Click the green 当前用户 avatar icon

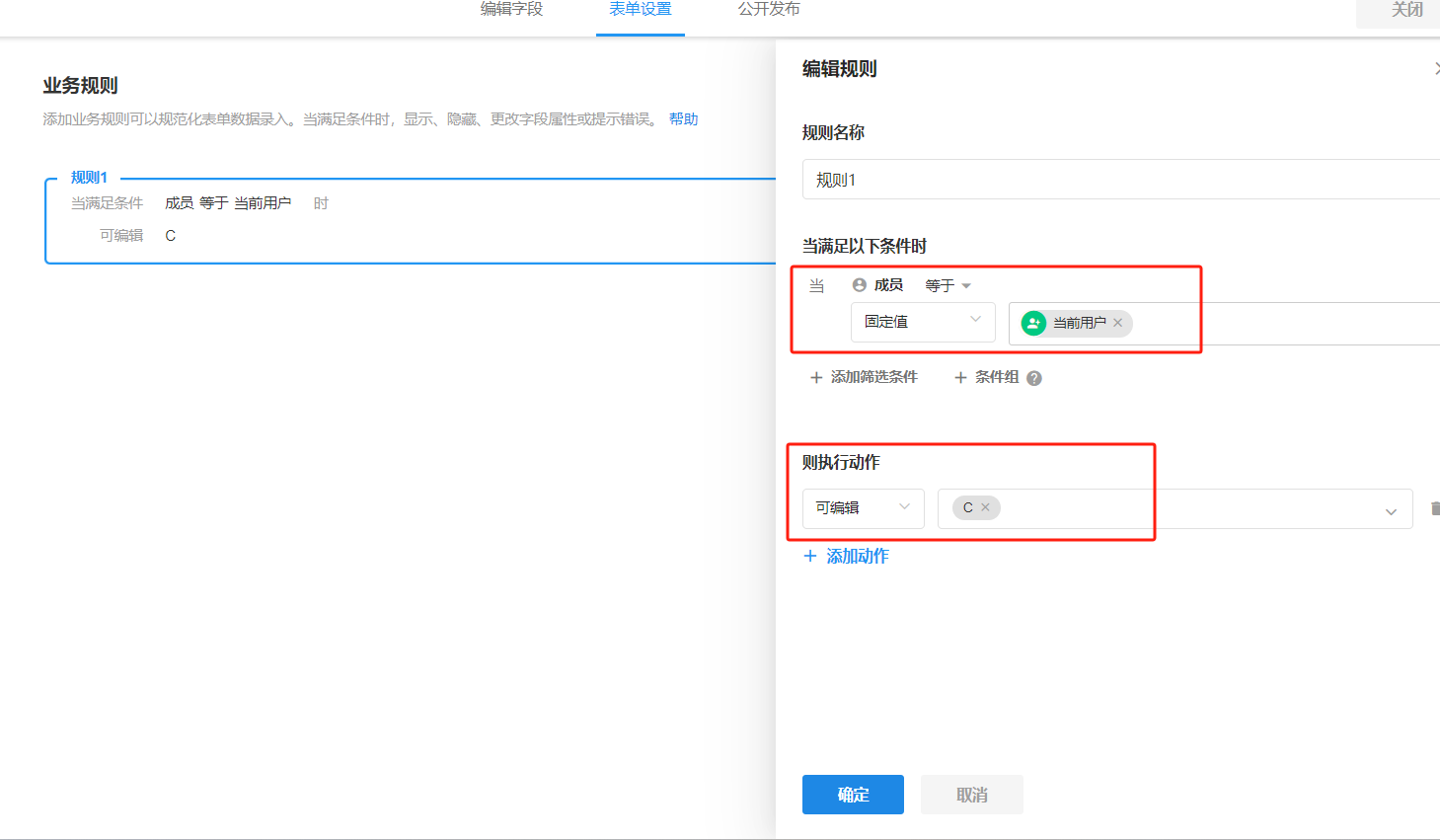click(1033, 323)
